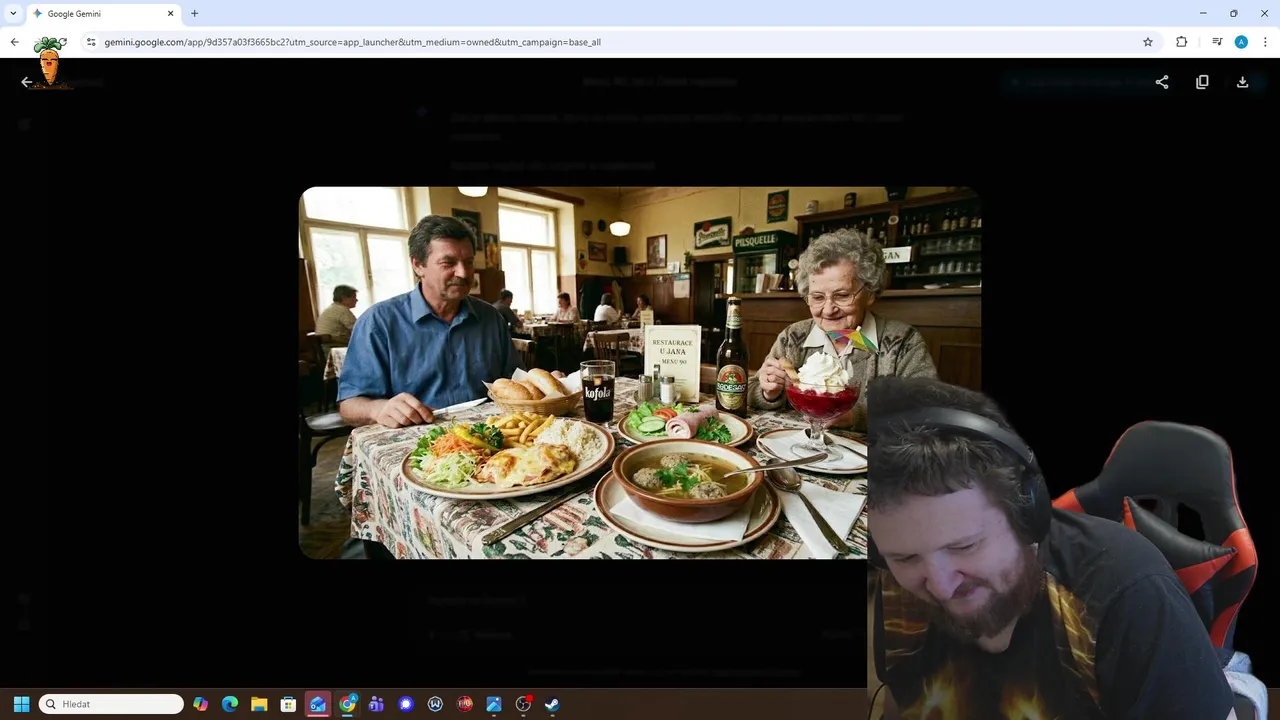The height and width of the screenshot is (720, 1280).
Task: Go back in the browser
Action: coord(14,42)
